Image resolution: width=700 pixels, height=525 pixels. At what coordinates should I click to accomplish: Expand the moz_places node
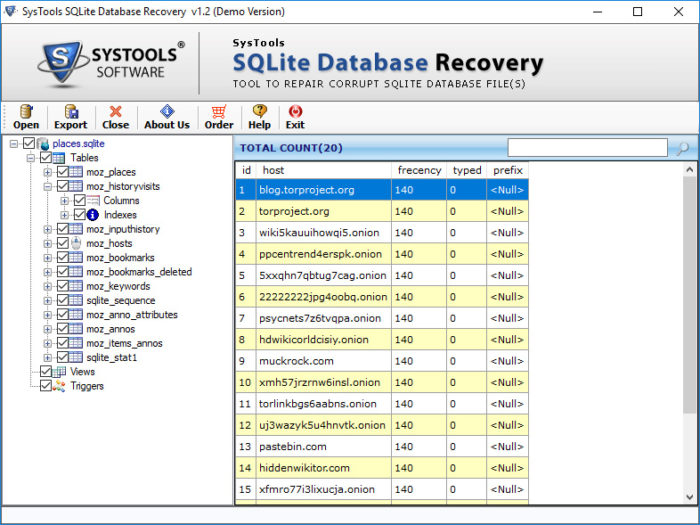[47, 172]
